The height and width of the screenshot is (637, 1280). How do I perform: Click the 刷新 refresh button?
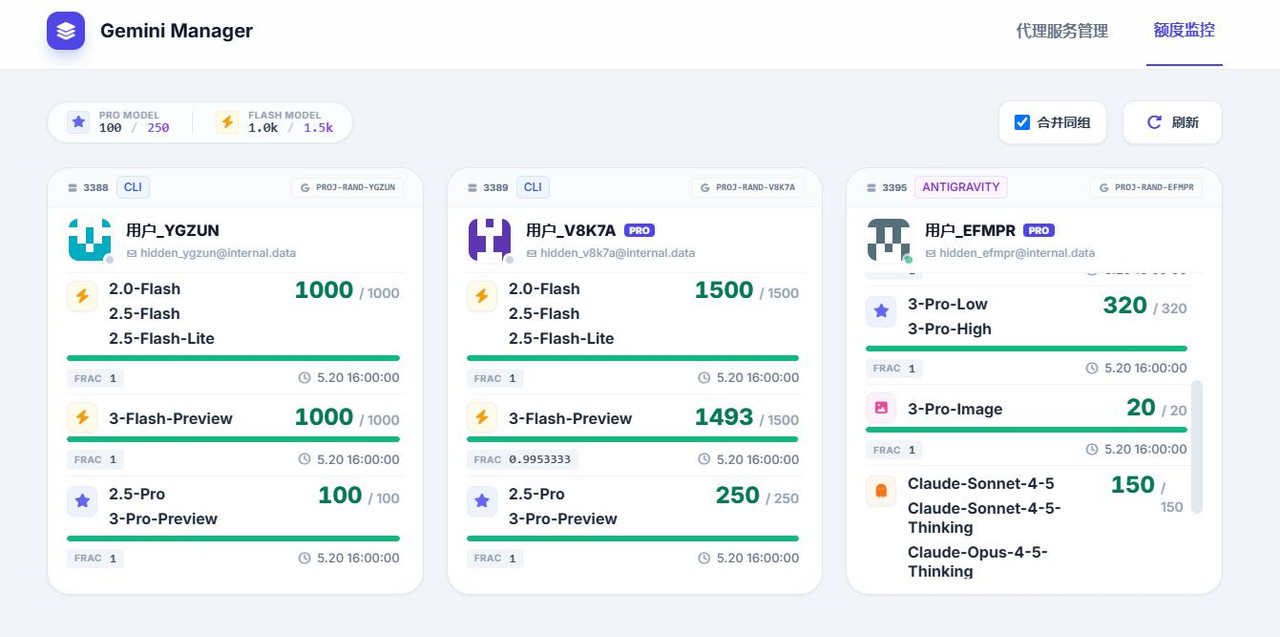pos(1172,122)
